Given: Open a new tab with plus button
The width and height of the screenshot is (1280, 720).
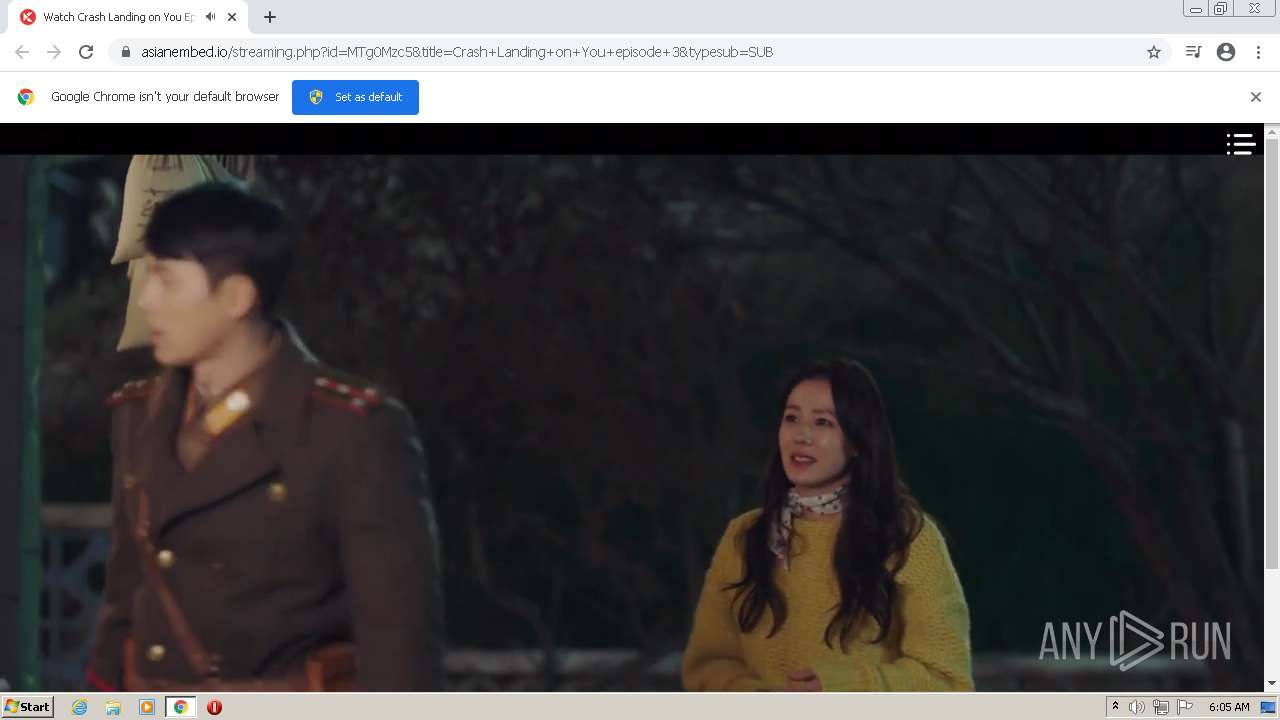Looking at the screenshot, I should tap(269, 17).
